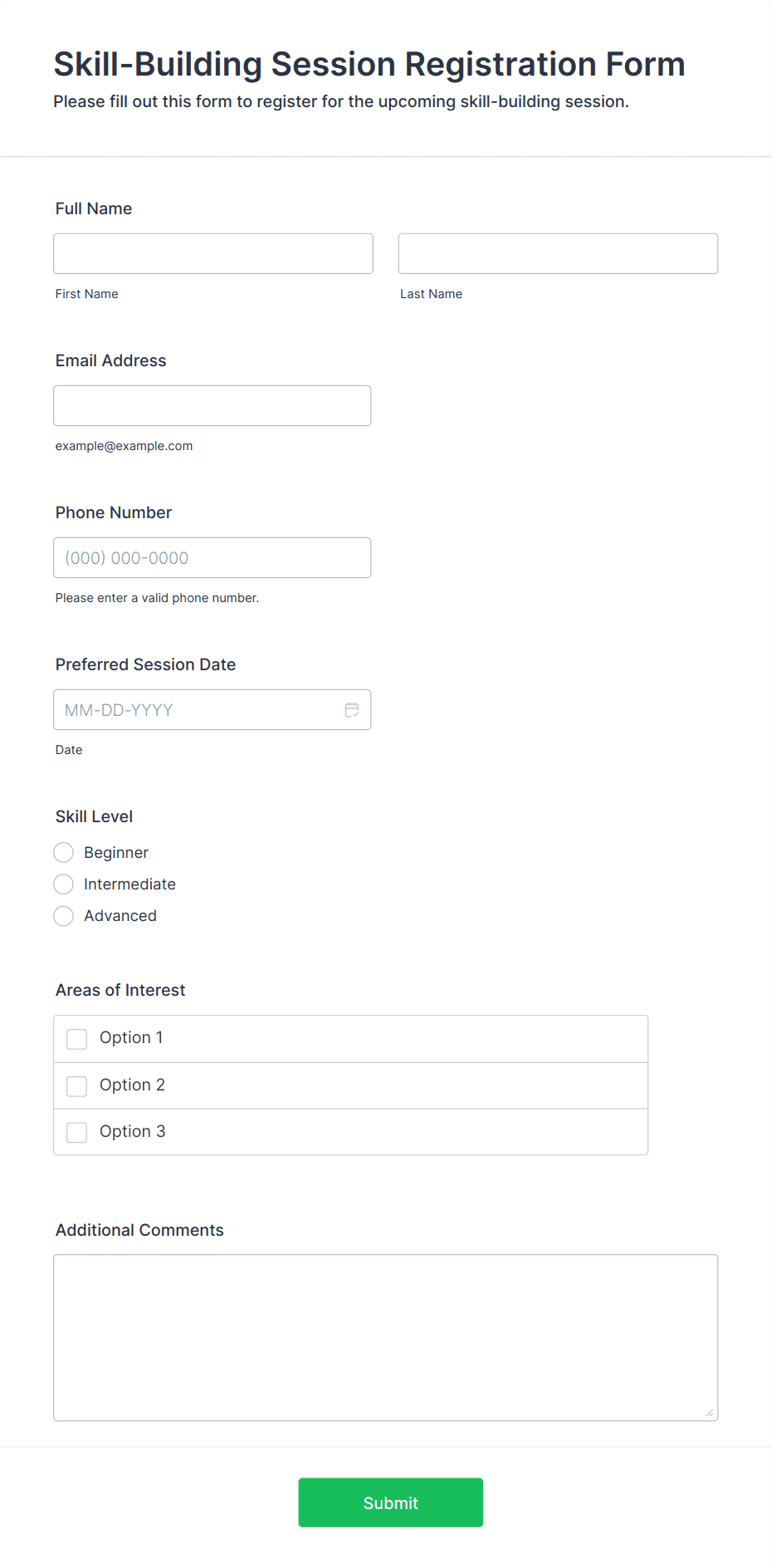Image resolution: width=772 pixels, height=1568 pixels.
Task: Click the Email Address input box
Action: coord(212,405)
